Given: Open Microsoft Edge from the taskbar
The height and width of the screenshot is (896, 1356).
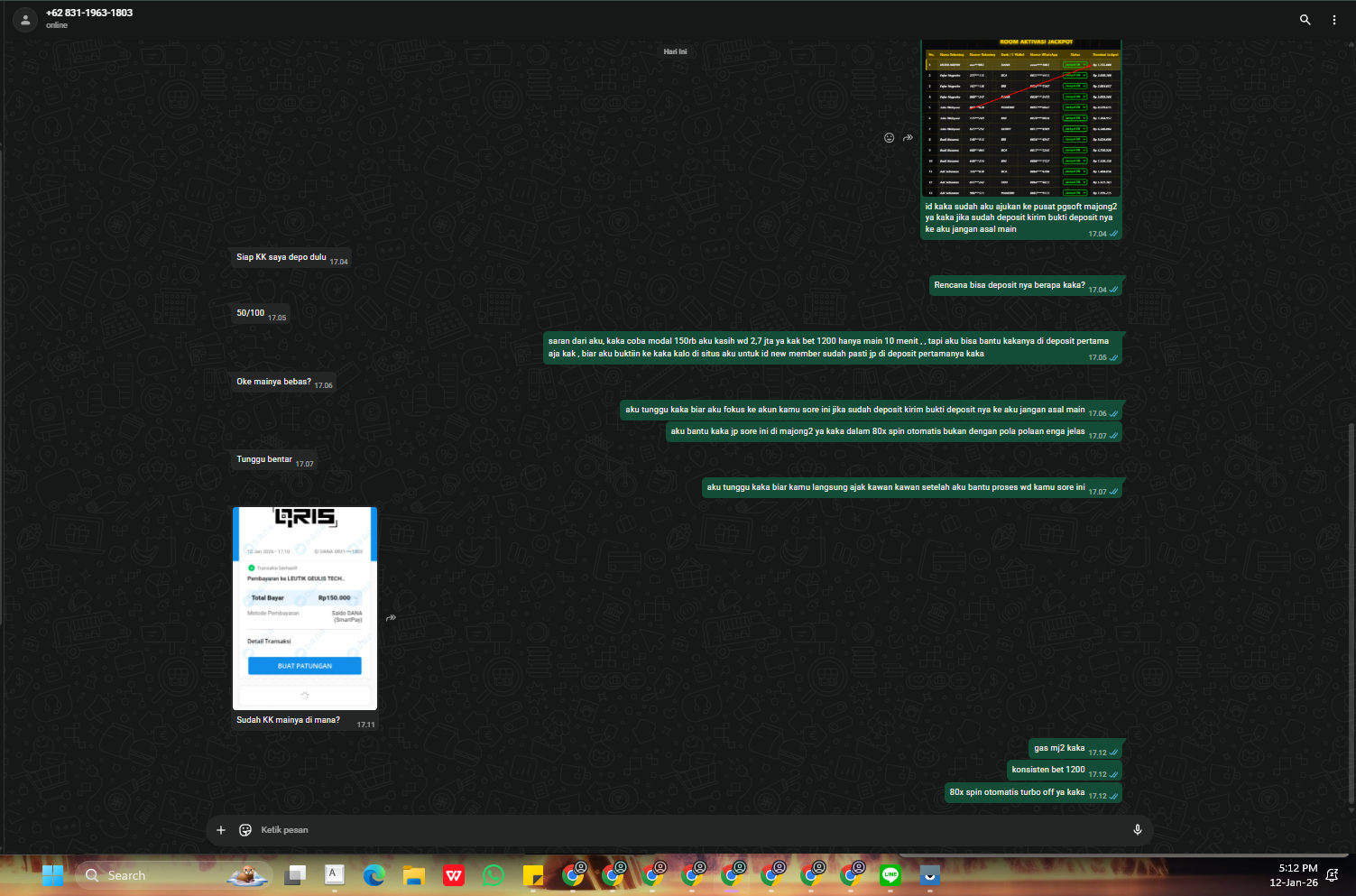Looking at the screenshot, I should 374,875.
